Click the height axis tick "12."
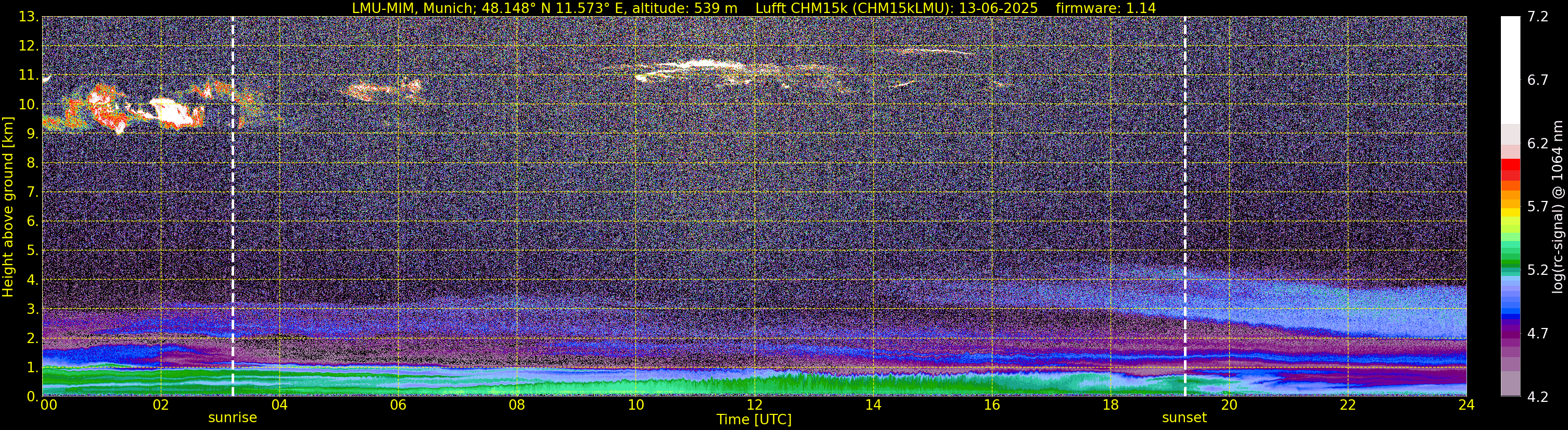 (29, 46)
